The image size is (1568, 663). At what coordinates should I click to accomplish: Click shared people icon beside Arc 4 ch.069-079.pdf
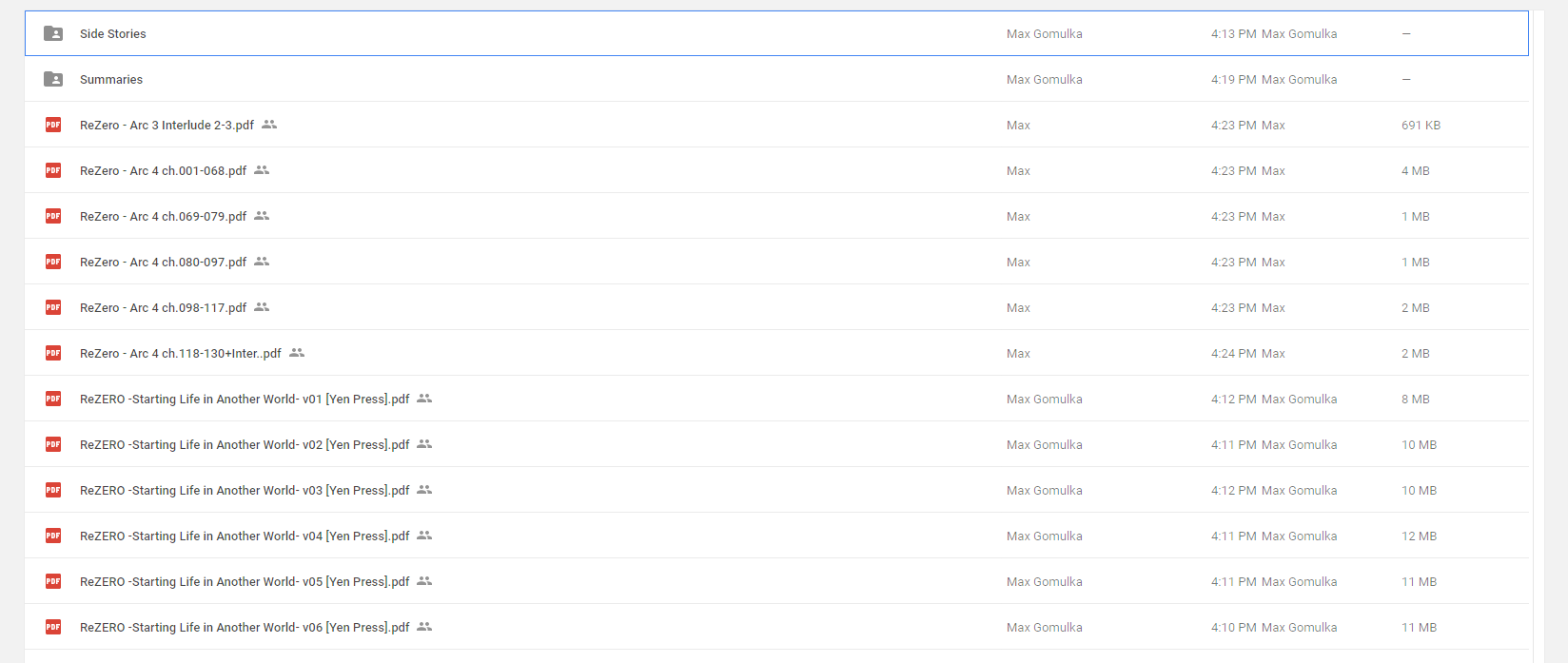(x=262, y=216)
